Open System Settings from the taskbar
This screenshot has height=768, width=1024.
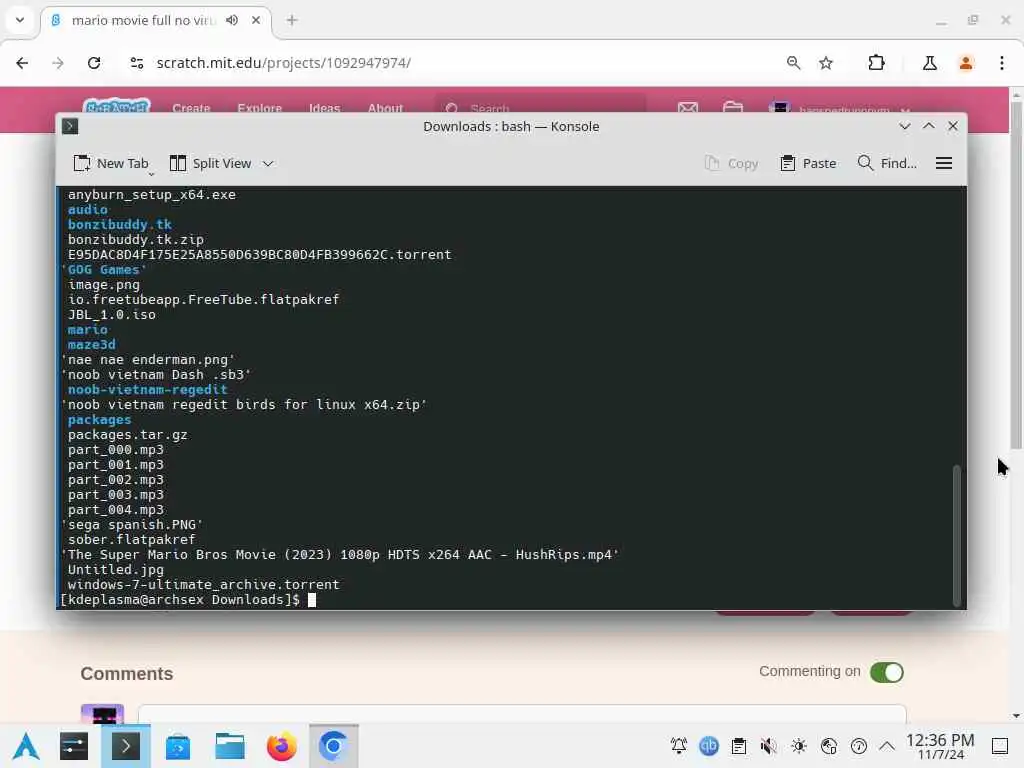pyautogui.click(x=74, y=746)
